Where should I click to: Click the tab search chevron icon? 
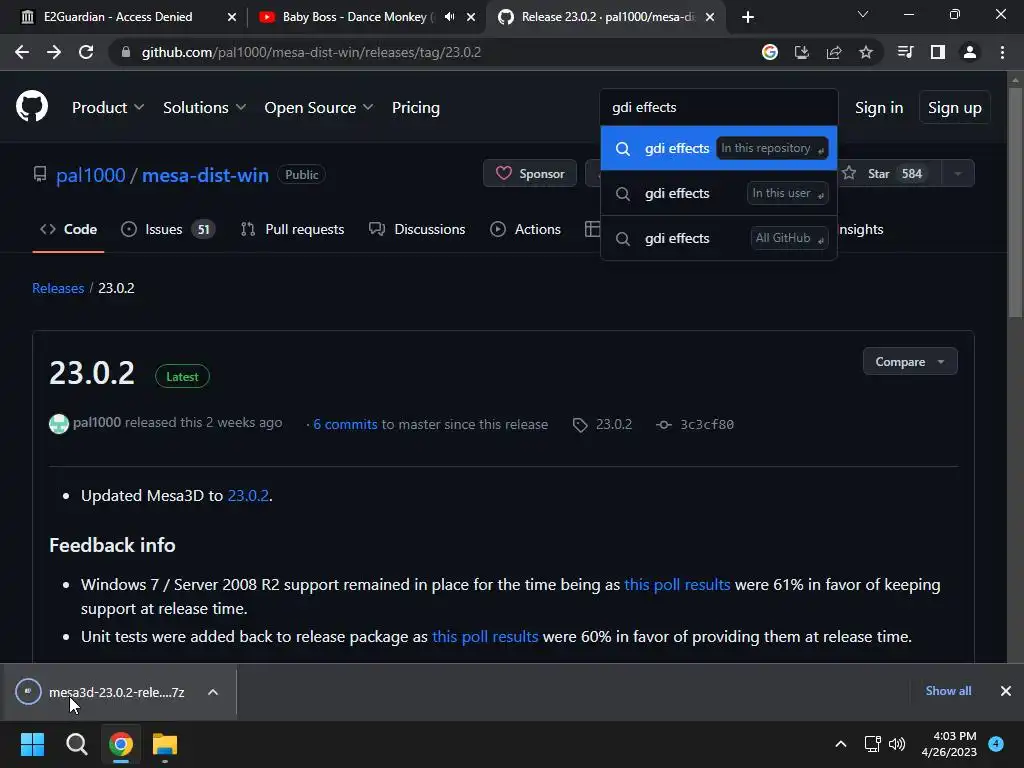(863, 14)
